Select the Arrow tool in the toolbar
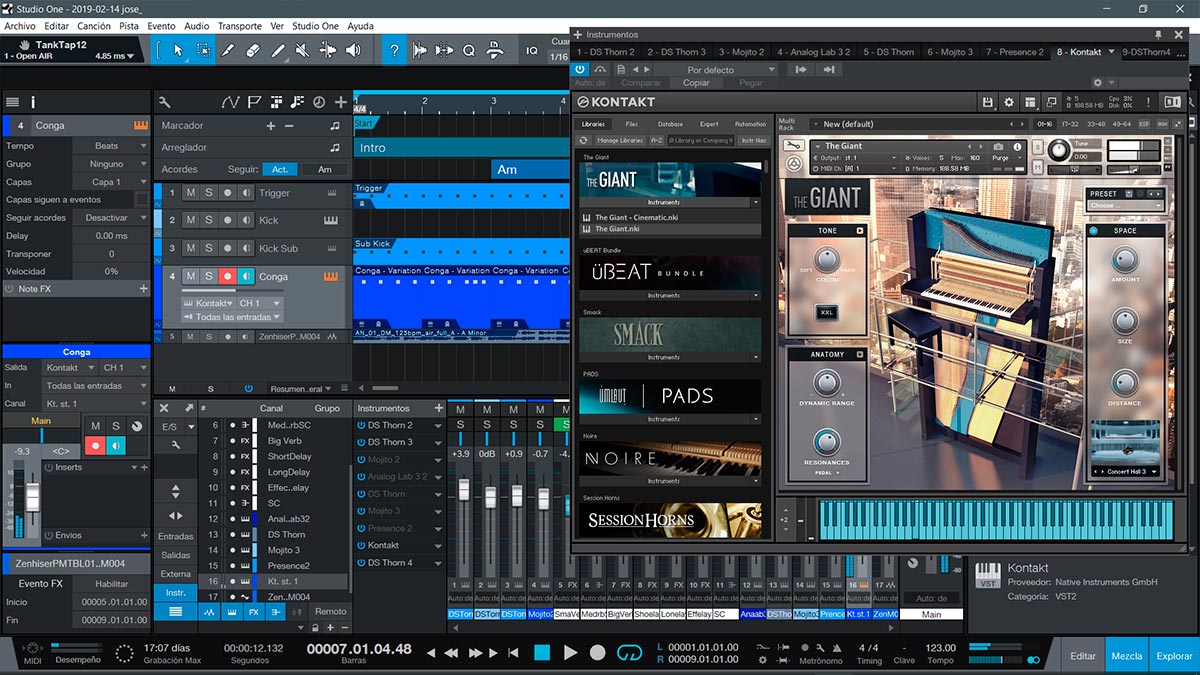The height and width of the screenshot is (675, 1200). [x=178, y=50]
